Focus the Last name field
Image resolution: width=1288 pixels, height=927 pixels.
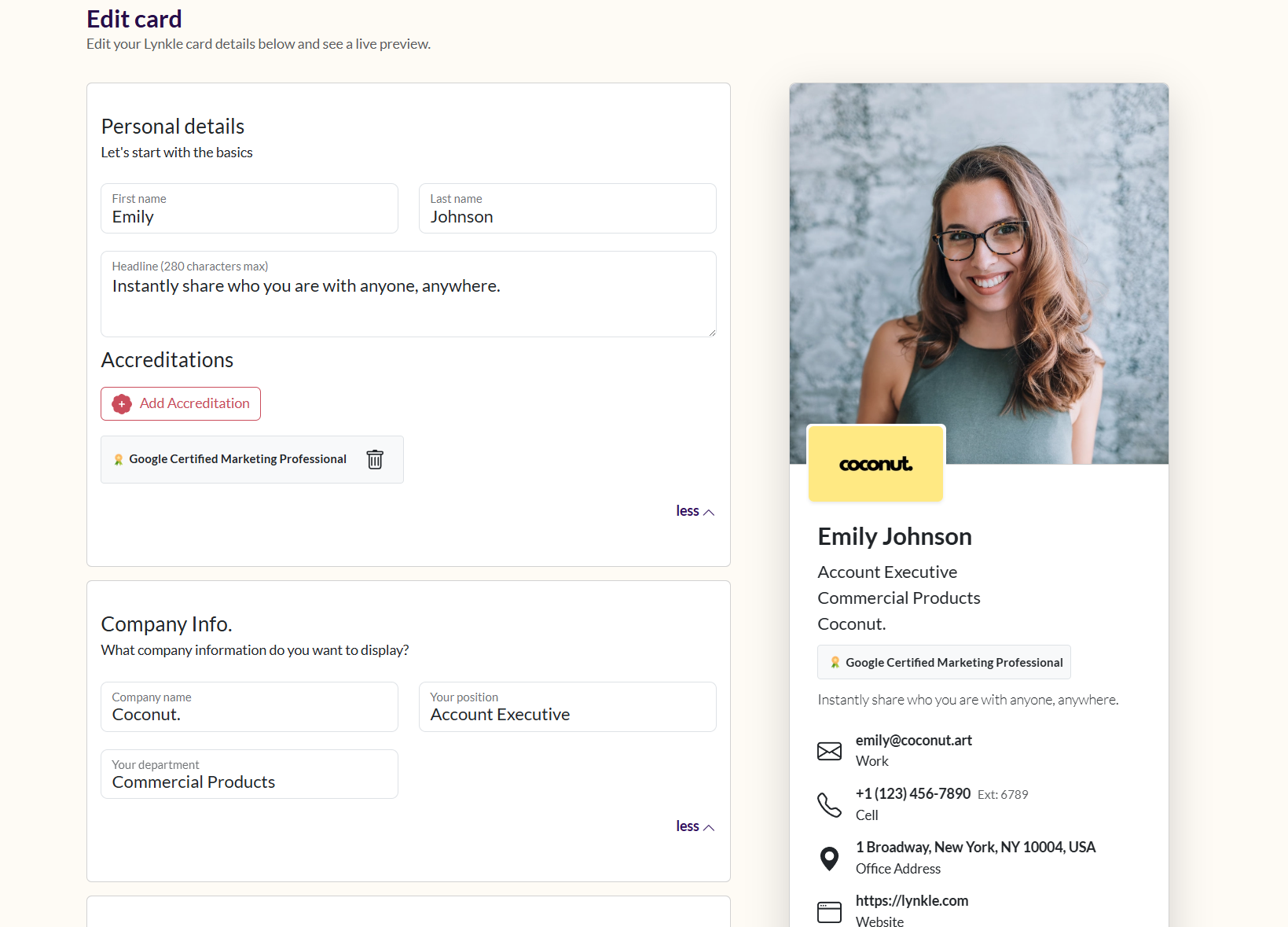(x=567, y=208)
